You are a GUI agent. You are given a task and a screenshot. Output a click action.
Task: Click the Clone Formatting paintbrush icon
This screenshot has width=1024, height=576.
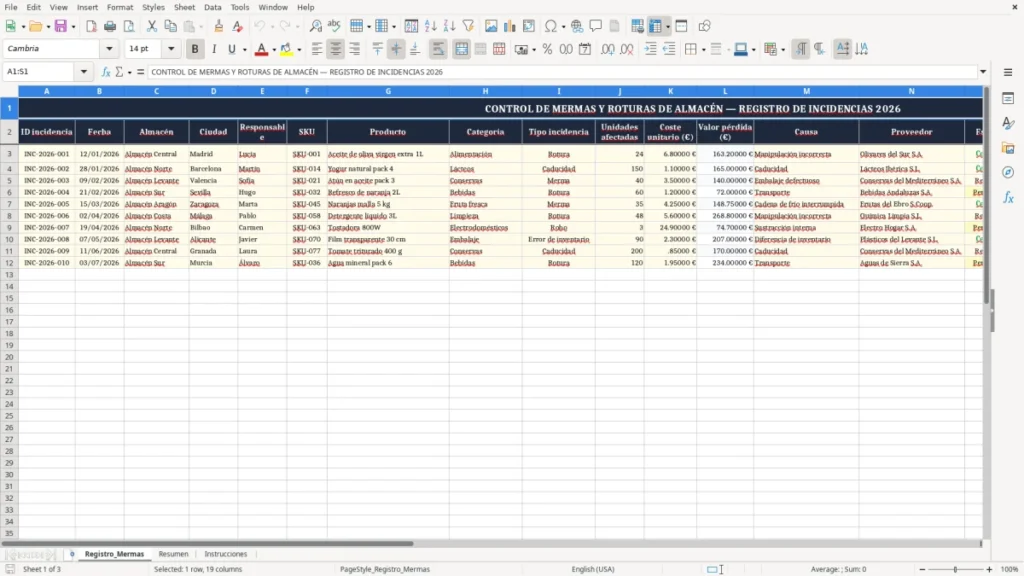pos(219,26)
